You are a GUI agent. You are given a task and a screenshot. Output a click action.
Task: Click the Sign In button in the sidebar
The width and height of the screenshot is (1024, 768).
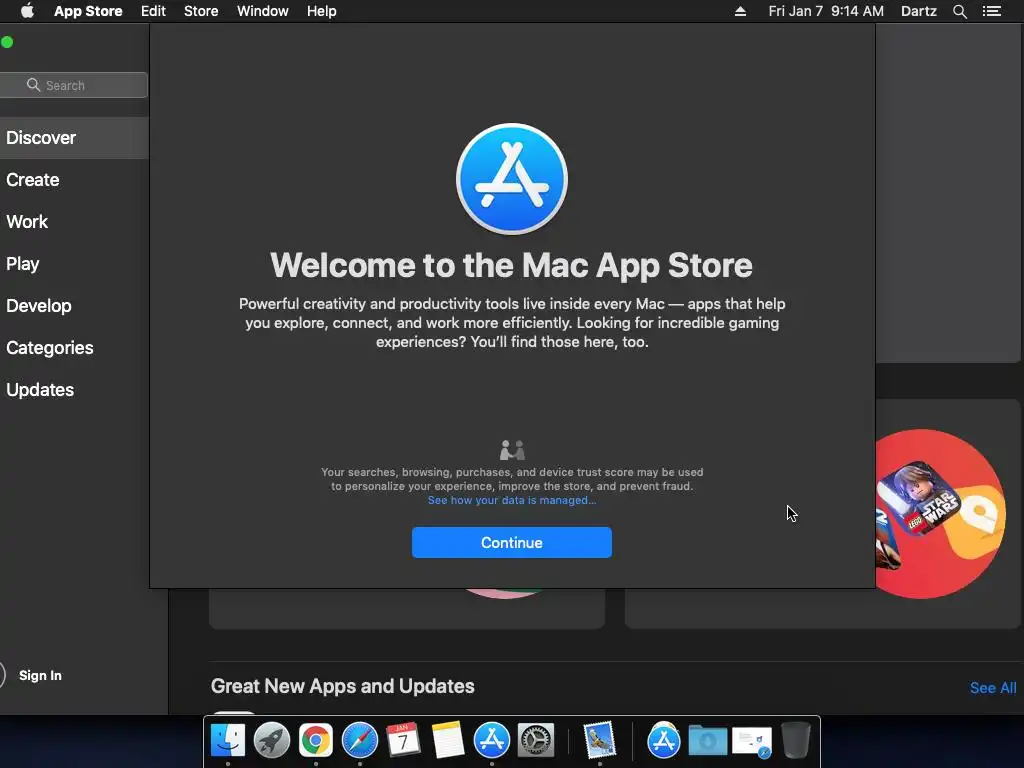pyautogui.click(x=40, y=675)
